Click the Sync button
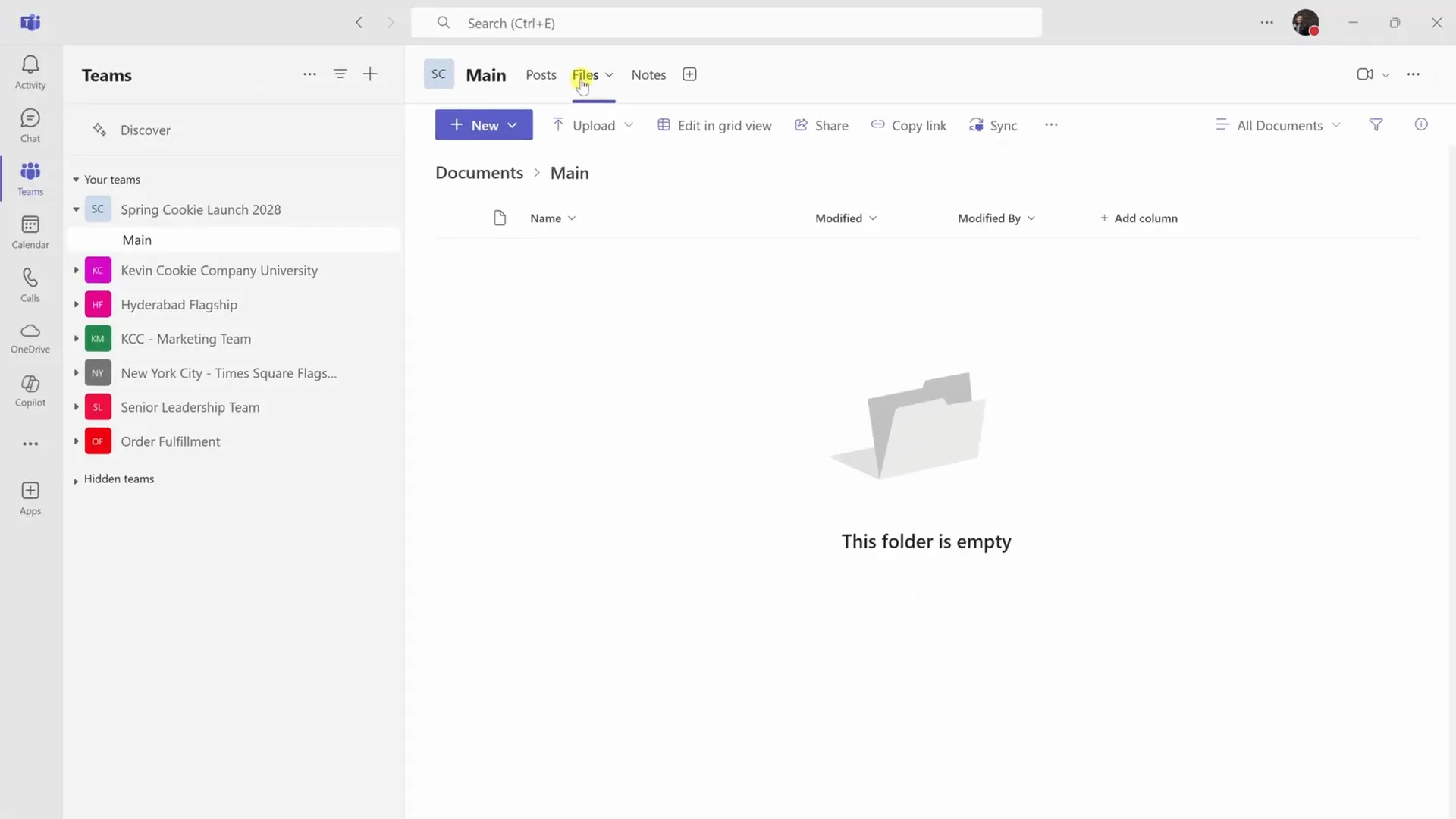Screen dimensions: 1456x819 pyautogui.click(x=993, y=125)
